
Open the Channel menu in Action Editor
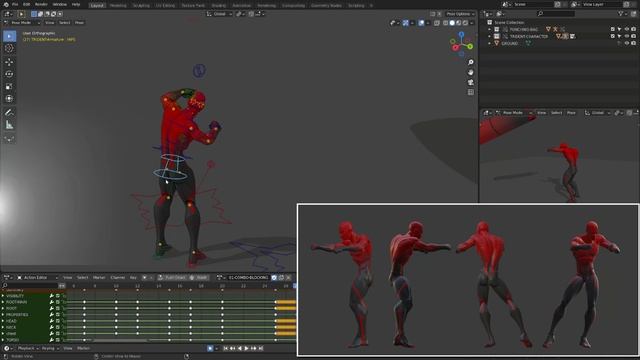pos(118,278)
